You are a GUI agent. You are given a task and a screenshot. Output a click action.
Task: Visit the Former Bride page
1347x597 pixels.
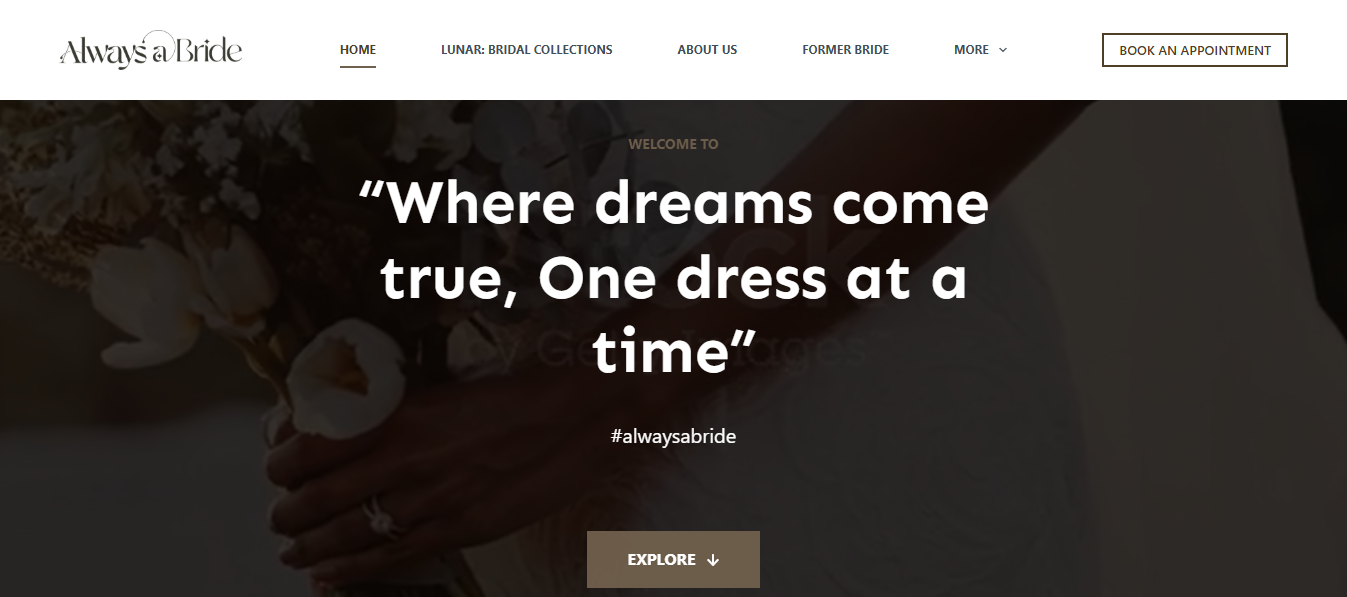point(845,50)
